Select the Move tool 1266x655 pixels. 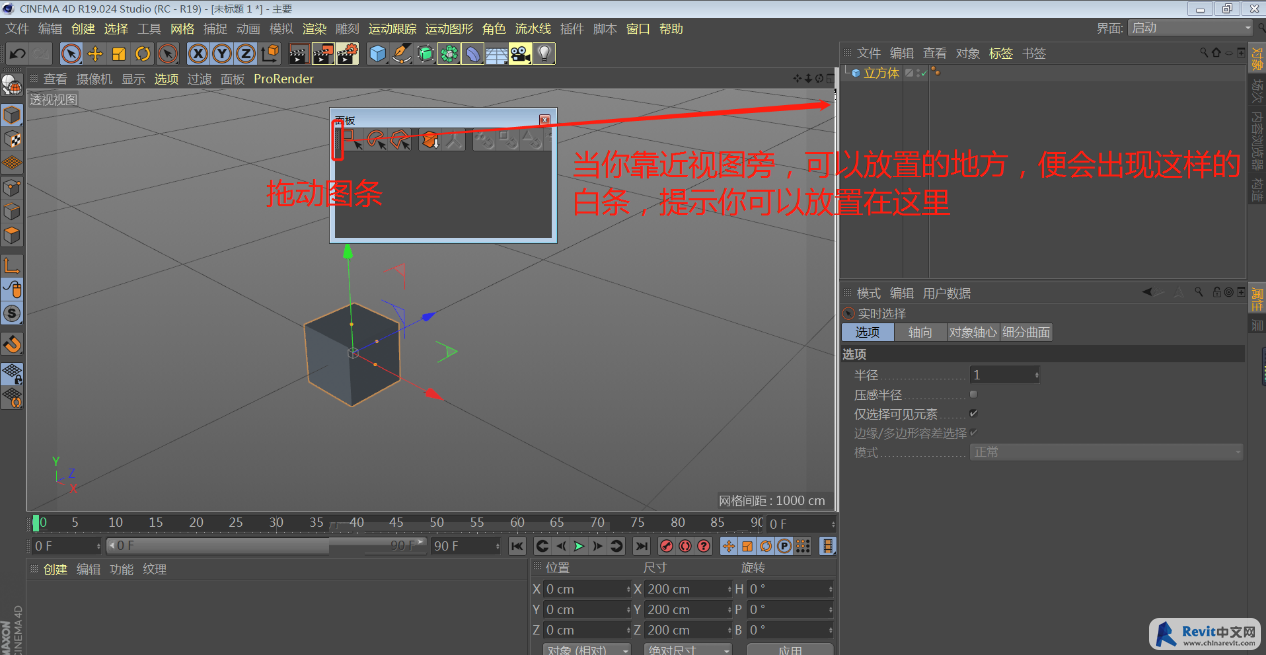point(95,54)
